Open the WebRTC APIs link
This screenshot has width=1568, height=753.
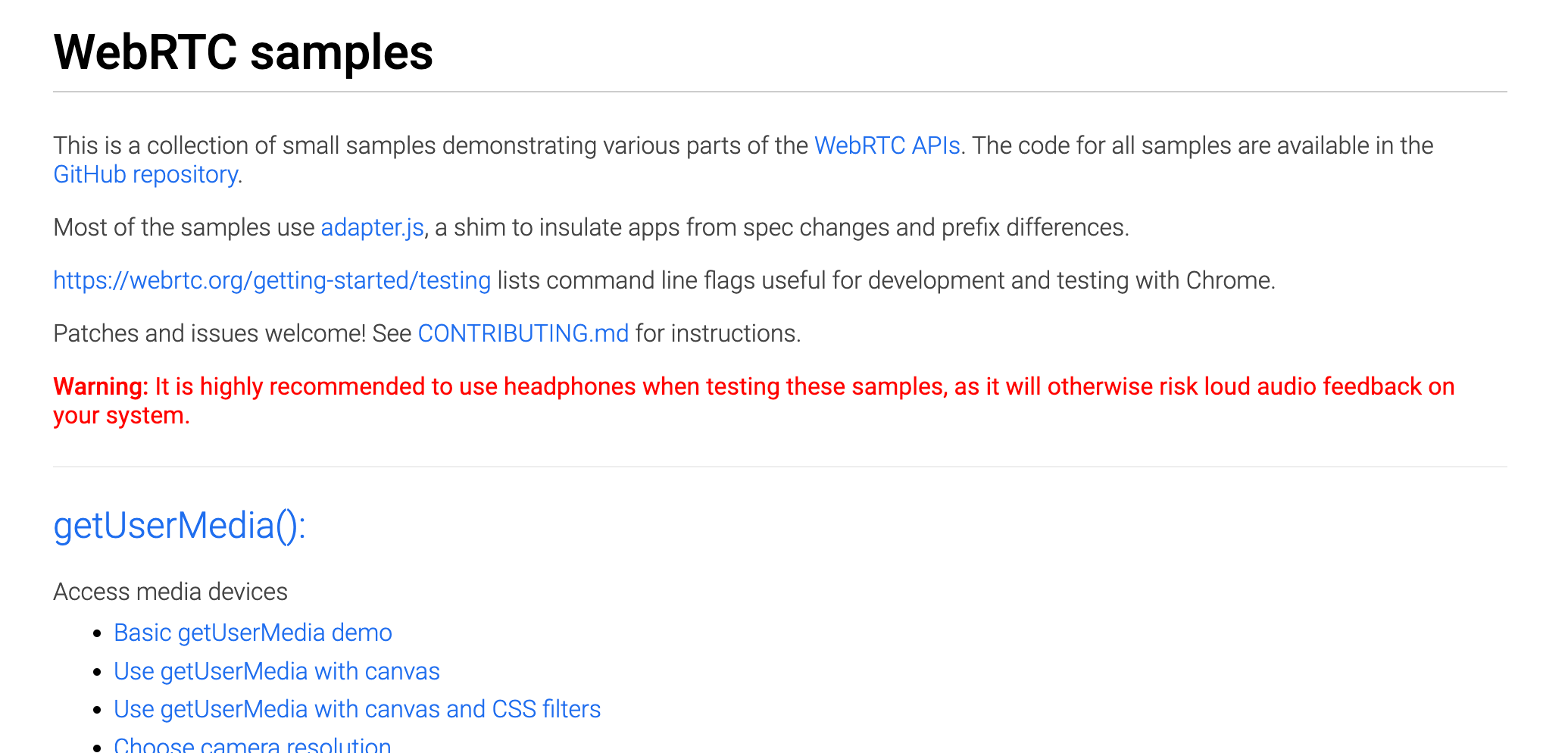pos(887,145)
